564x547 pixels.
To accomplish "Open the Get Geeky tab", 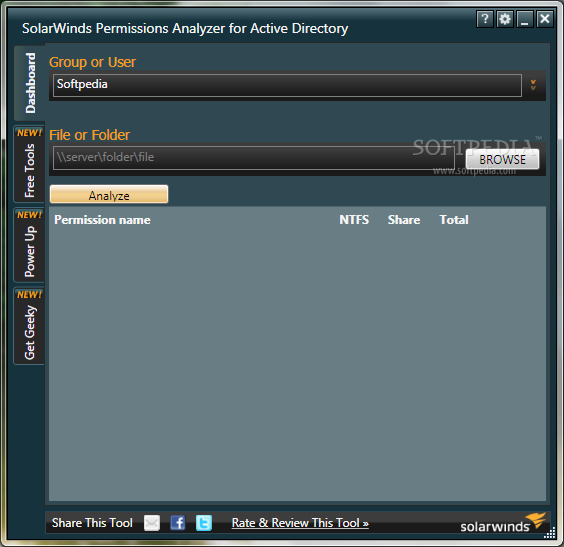I will pos(29,326).
